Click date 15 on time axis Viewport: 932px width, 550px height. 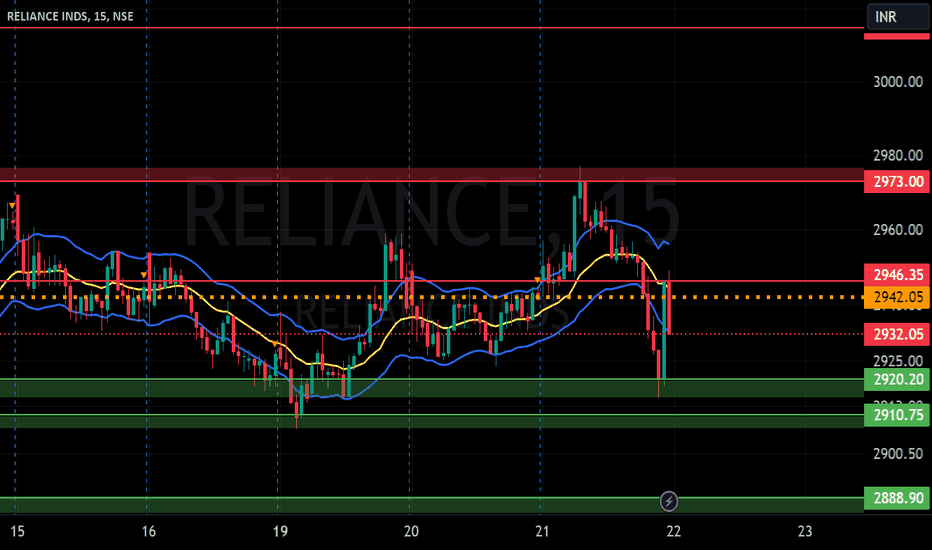tap(17, 531)
